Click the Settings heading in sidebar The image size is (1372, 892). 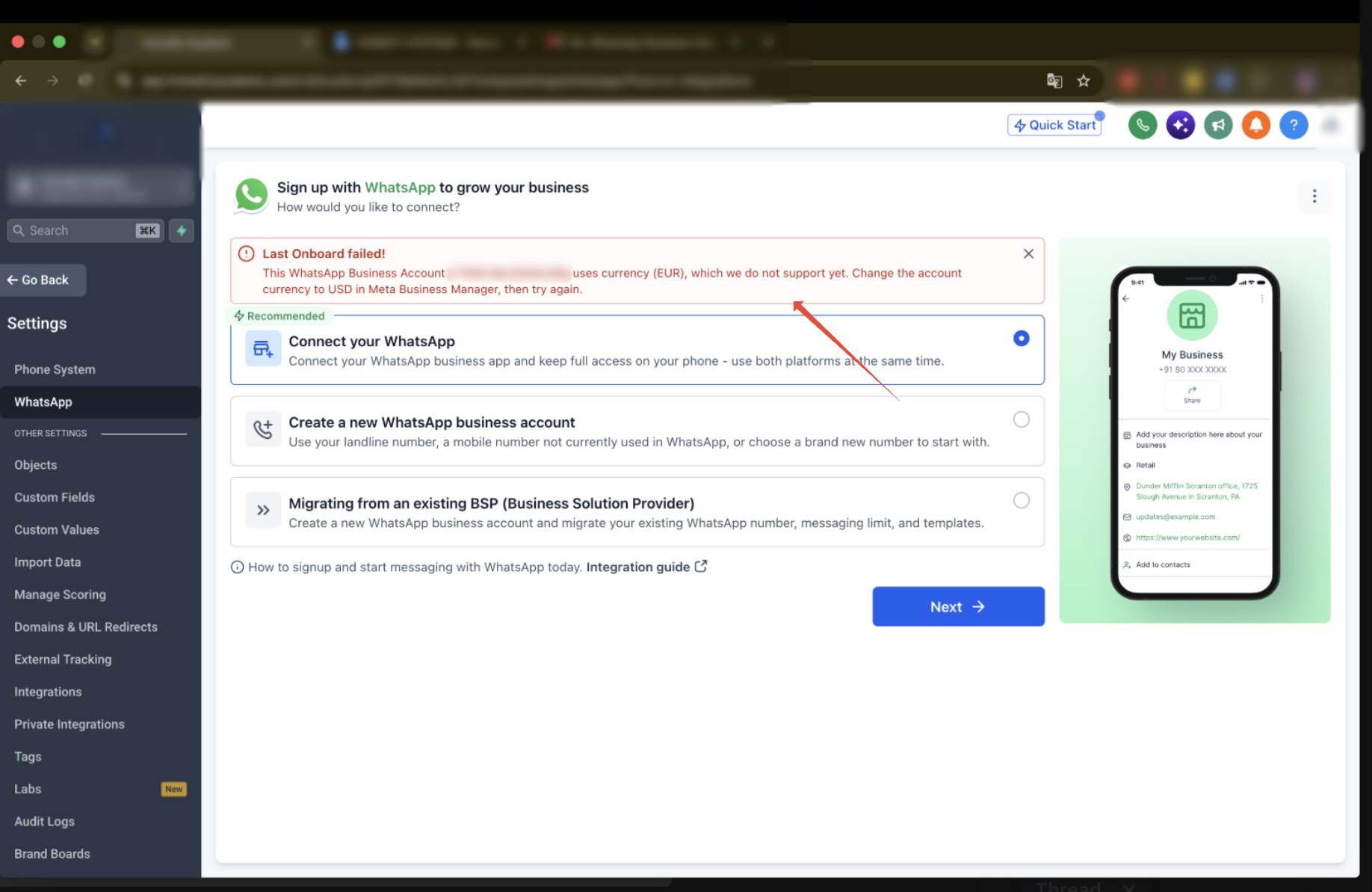(37, 324)
